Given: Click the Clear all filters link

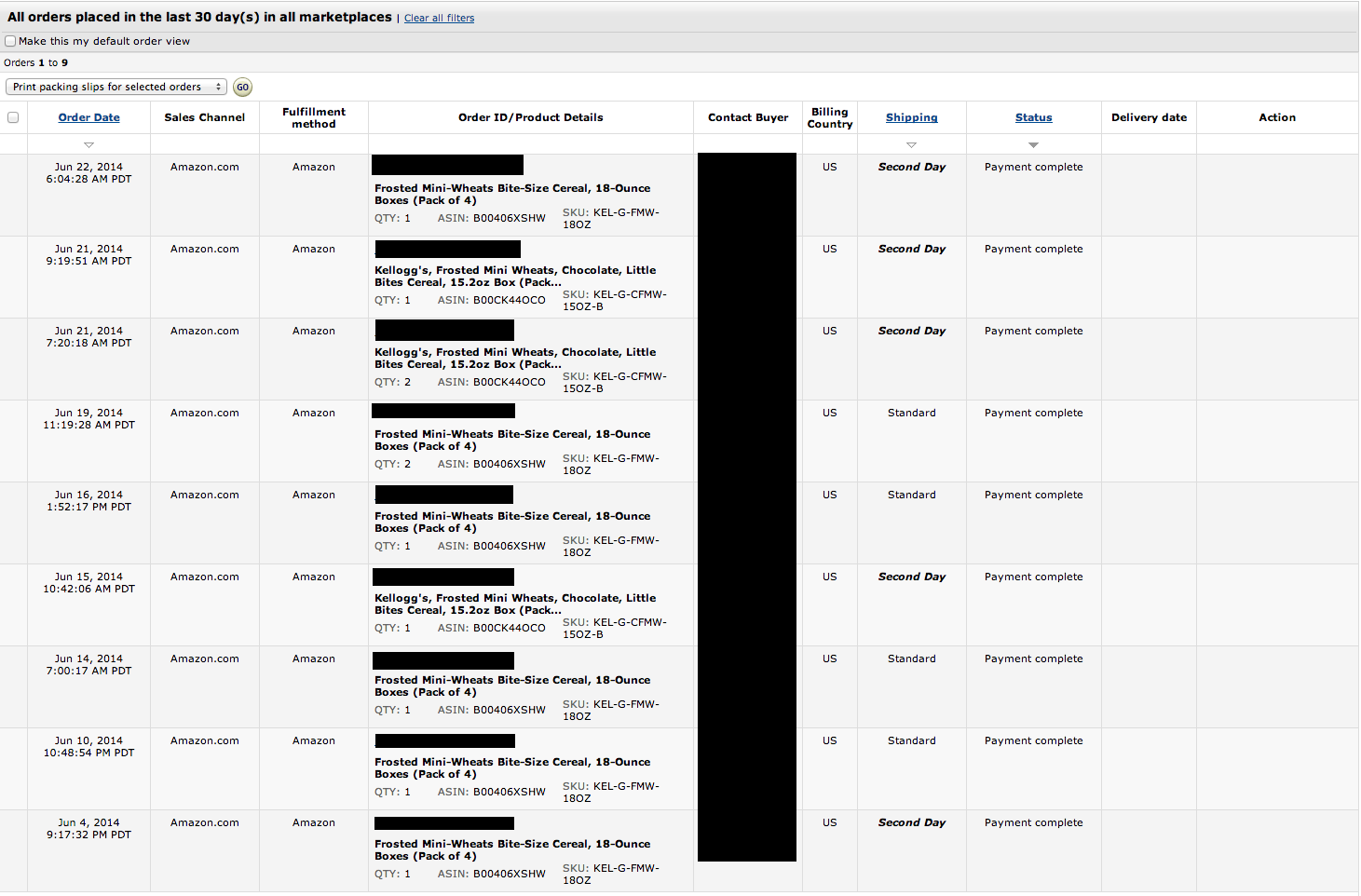Looking at the screenshot, I should 439,18.
